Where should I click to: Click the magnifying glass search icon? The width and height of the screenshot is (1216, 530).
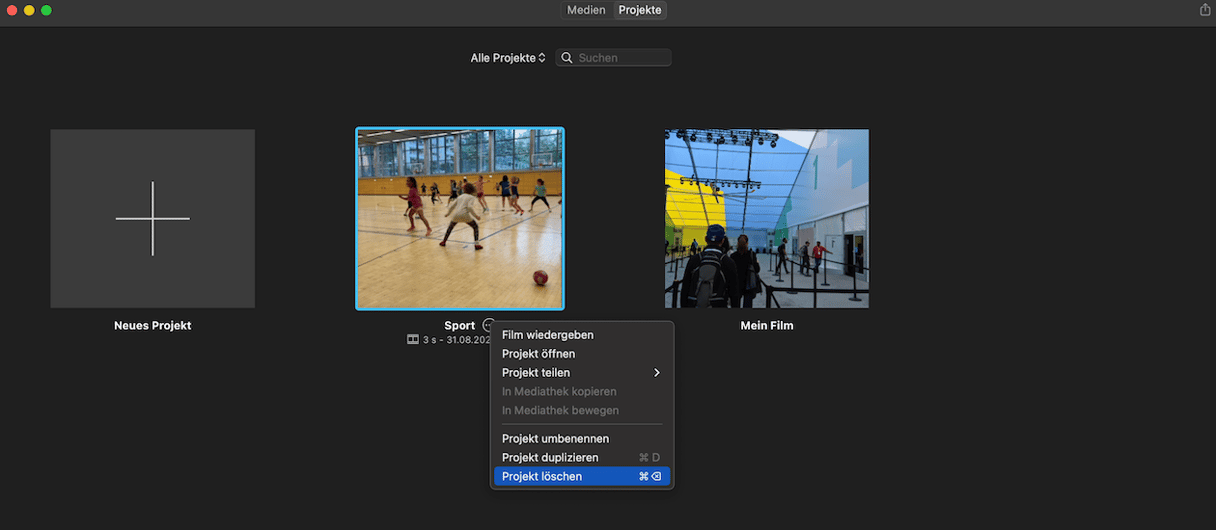pyautogui.click(x=567, y=58)
